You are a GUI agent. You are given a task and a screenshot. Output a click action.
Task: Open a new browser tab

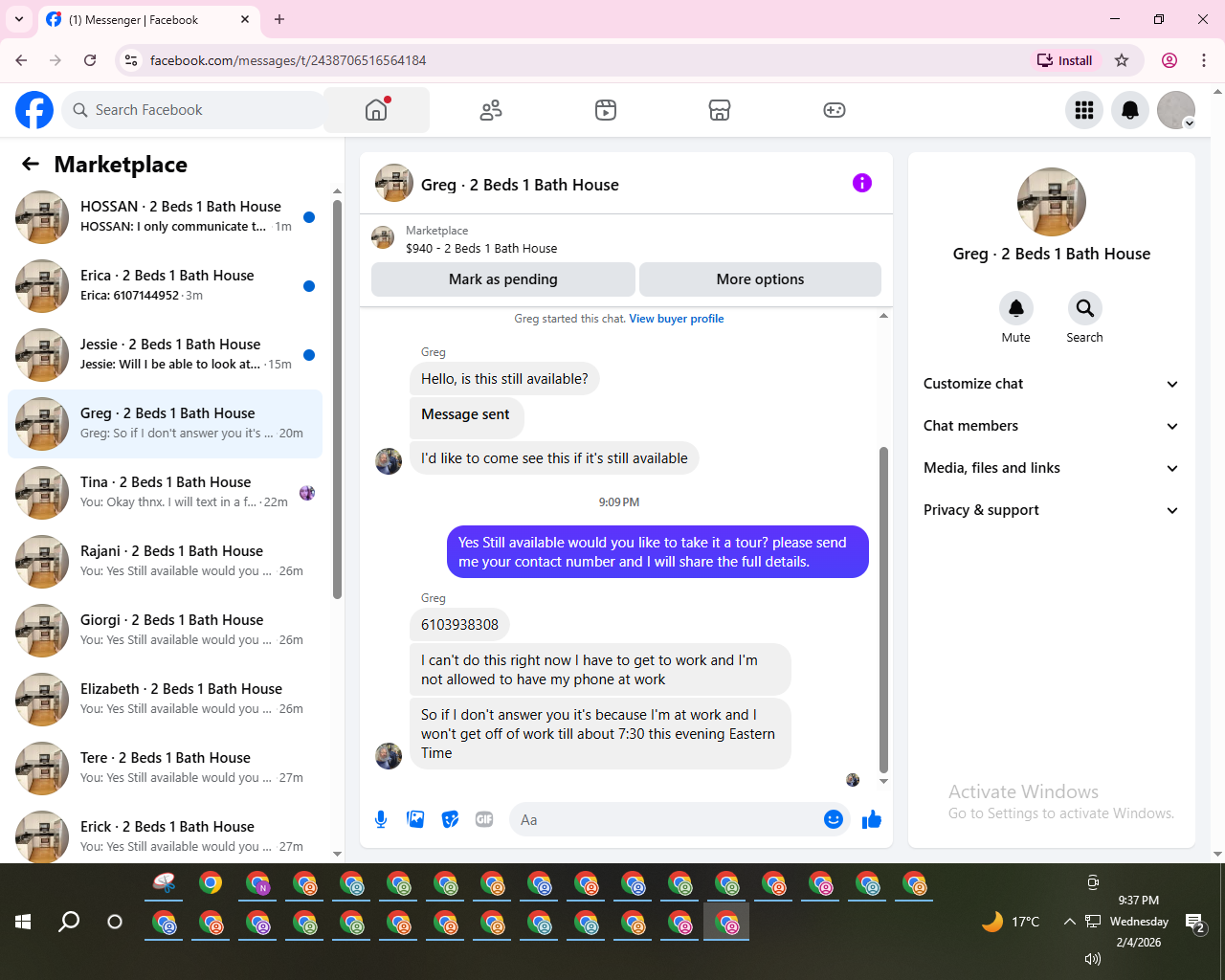pyautogui.click(x=279, y=19)
